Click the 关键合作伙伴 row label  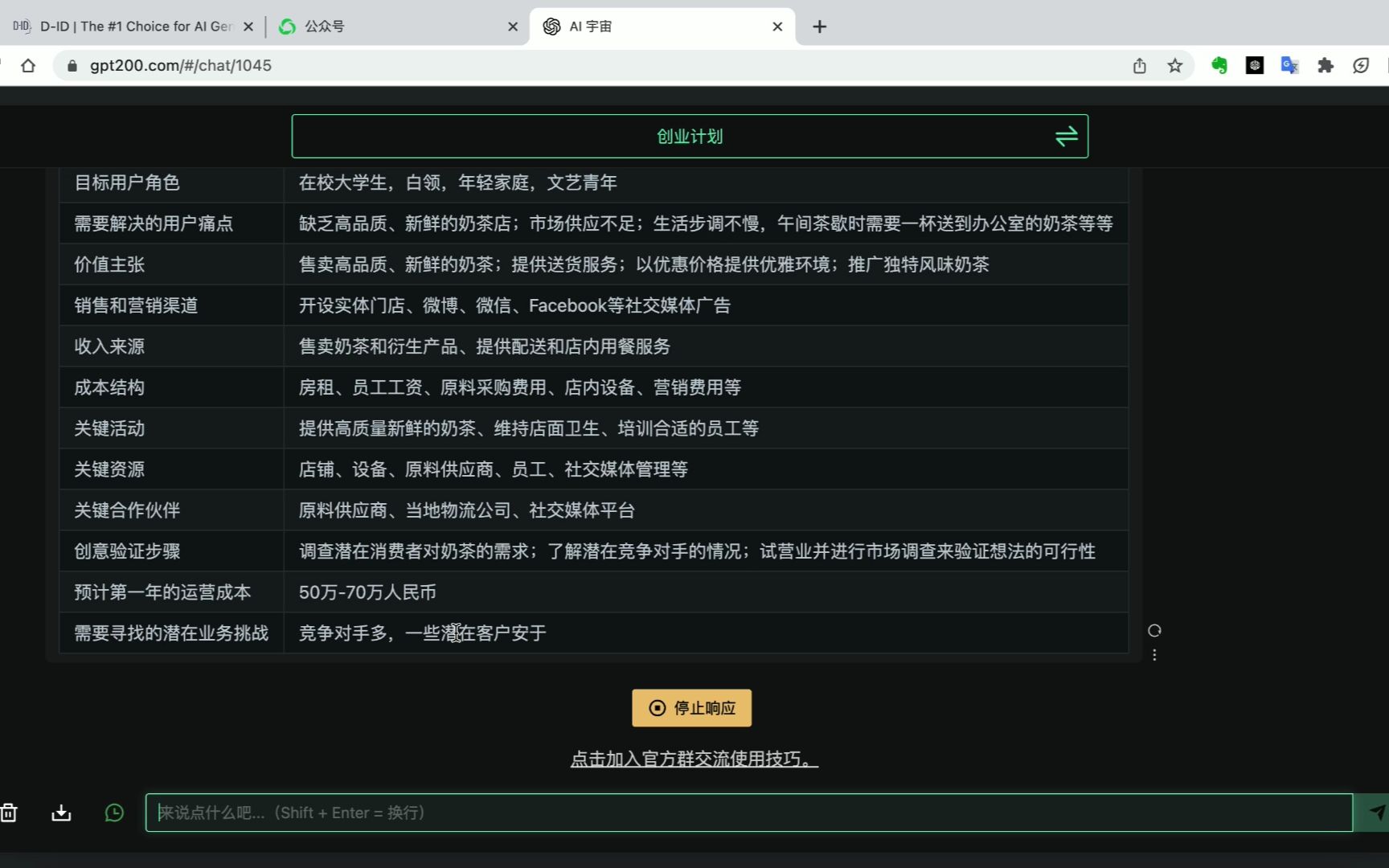coord(127,510)
